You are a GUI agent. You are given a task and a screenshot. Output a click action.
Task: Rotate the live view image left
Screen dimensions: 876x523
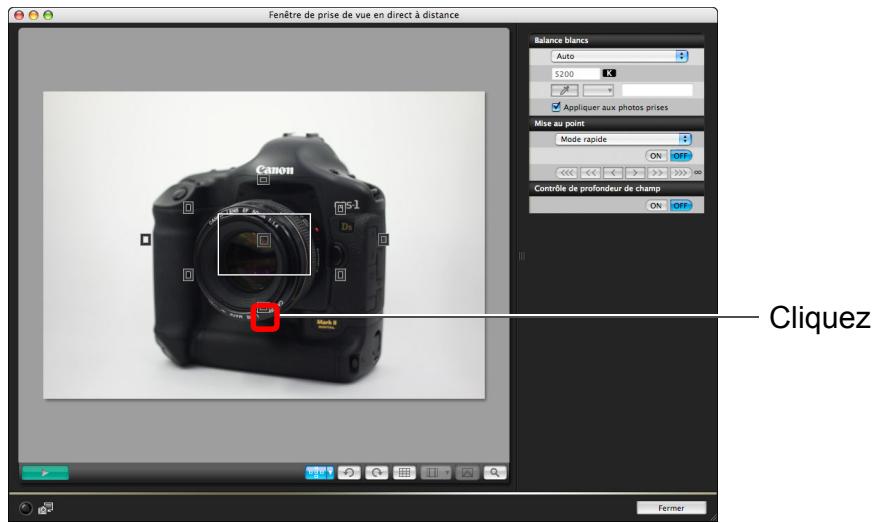[349, 473]
